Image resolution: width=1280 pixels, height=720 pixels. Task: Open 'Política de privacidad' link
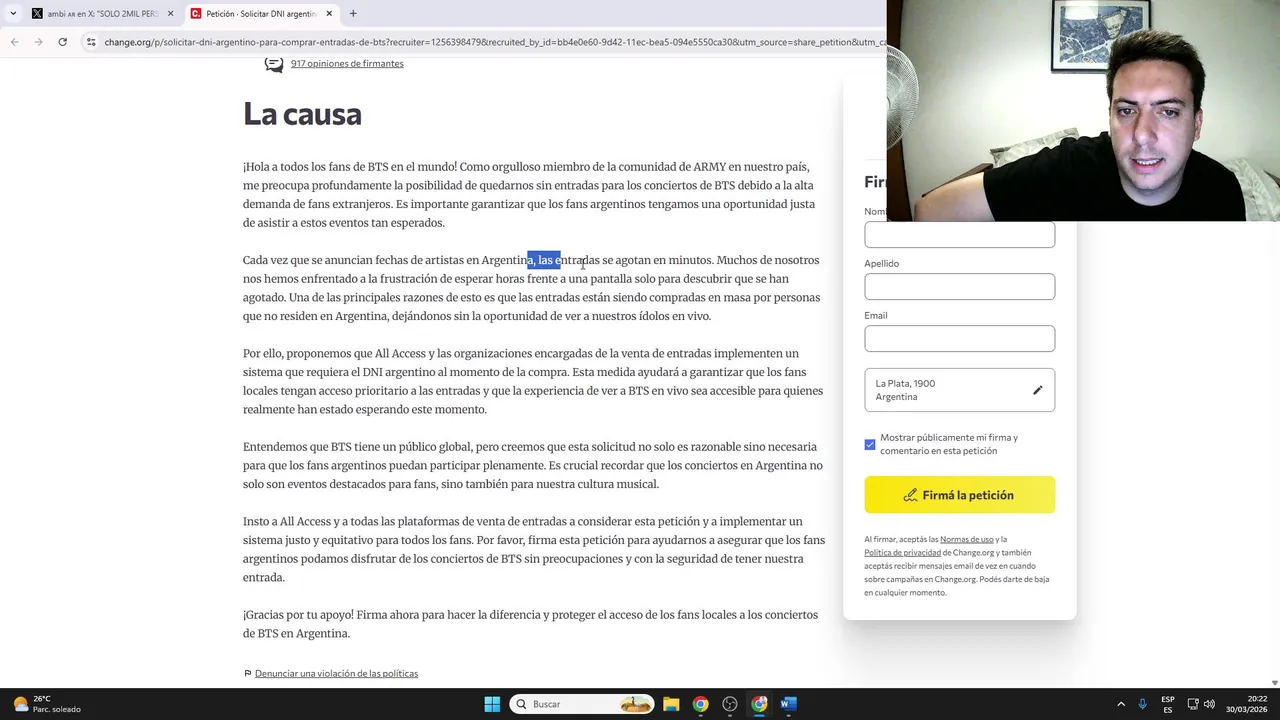[x=902, y=553]
